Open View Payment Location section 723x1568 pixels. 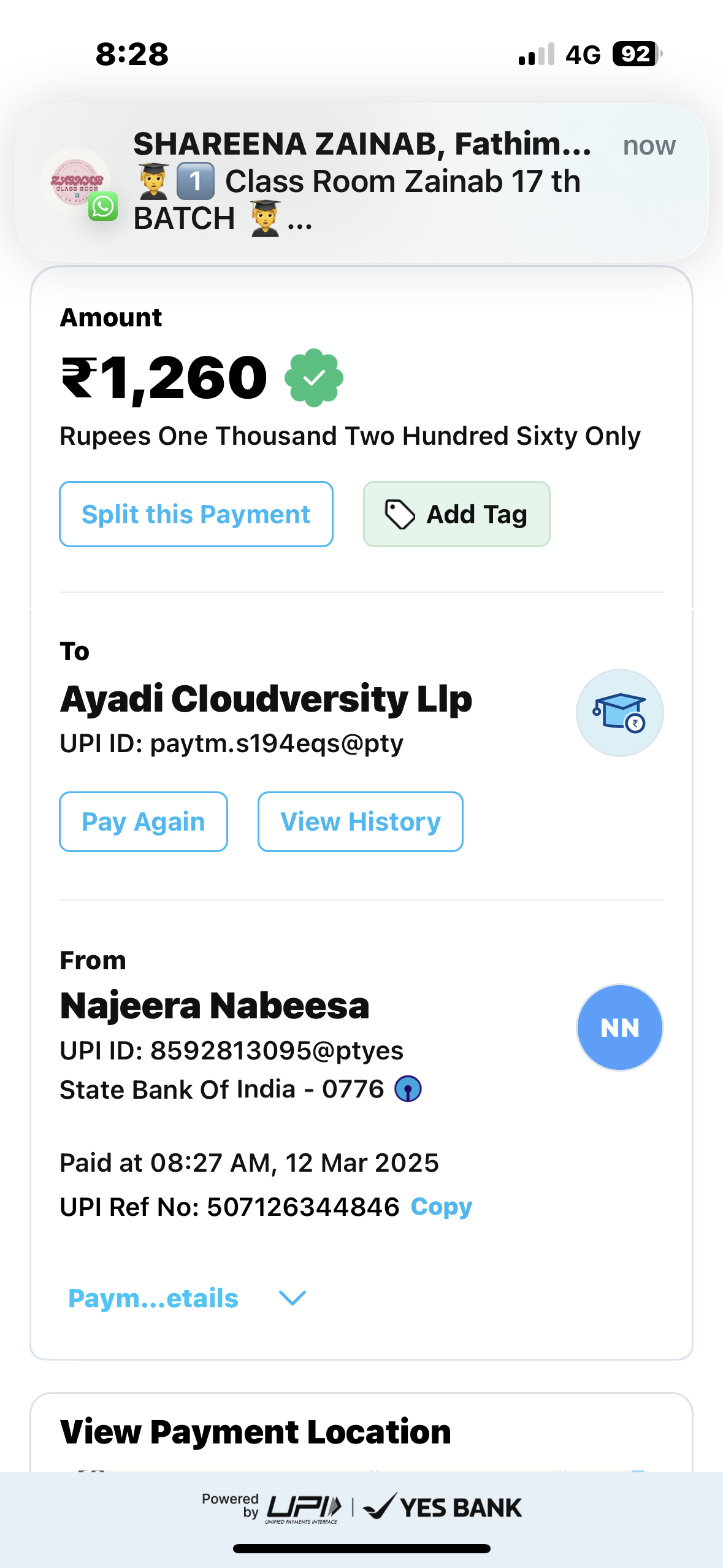coord(256,1432)
